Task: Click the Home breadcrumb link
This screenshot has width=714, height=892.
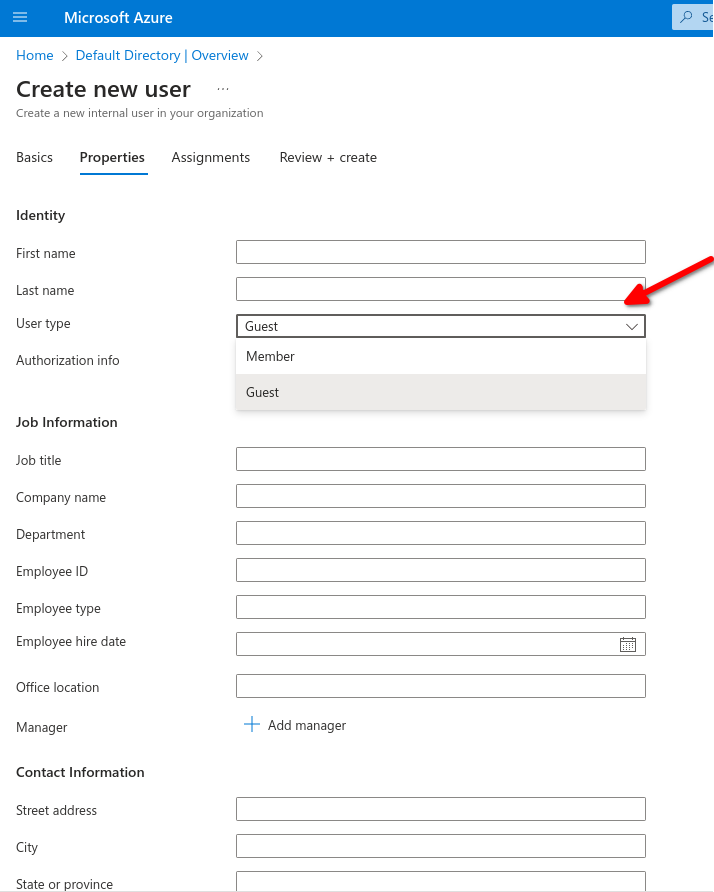Action: [x=35, y=56]
